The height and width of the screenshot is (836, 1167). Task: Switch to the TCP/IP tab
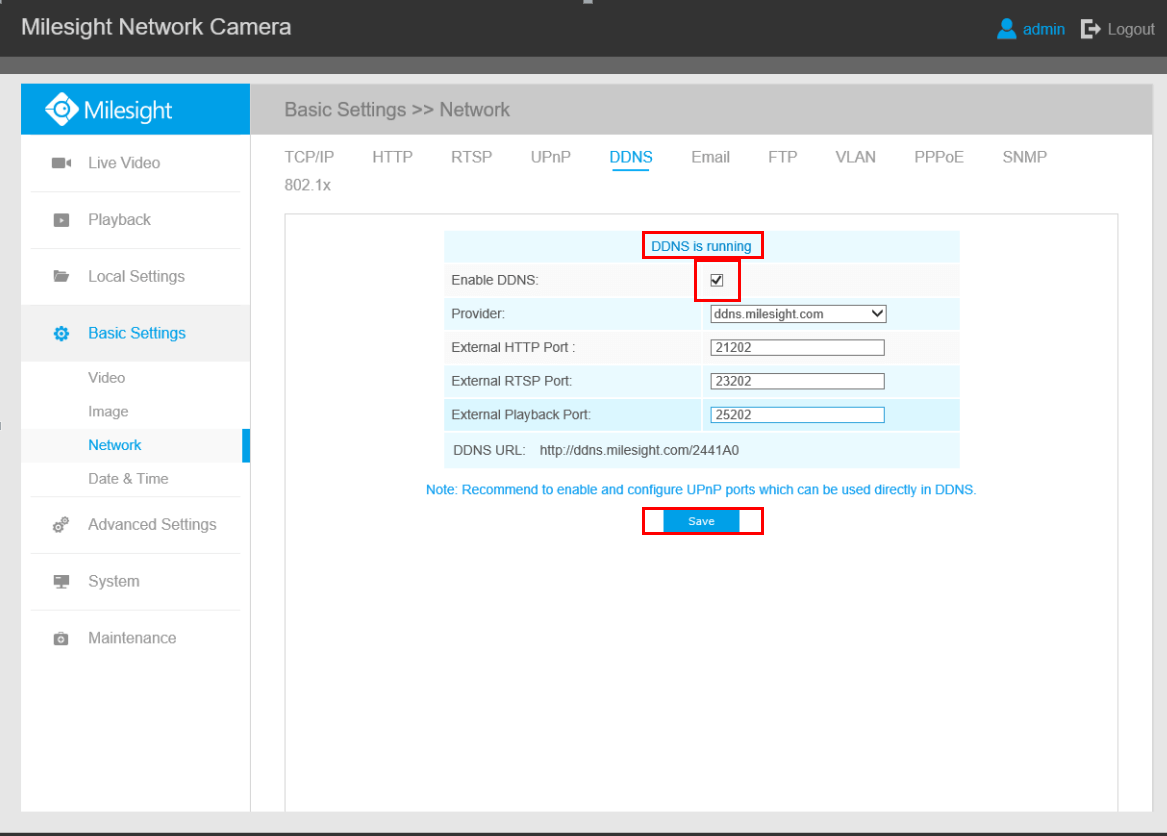coord(309,157)
